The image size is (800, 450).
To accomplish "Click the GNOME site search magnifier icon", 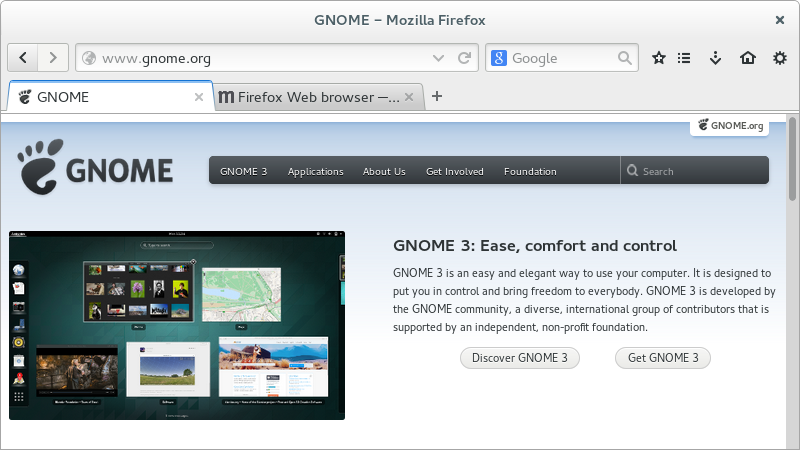I will click(x=632, y=170).
